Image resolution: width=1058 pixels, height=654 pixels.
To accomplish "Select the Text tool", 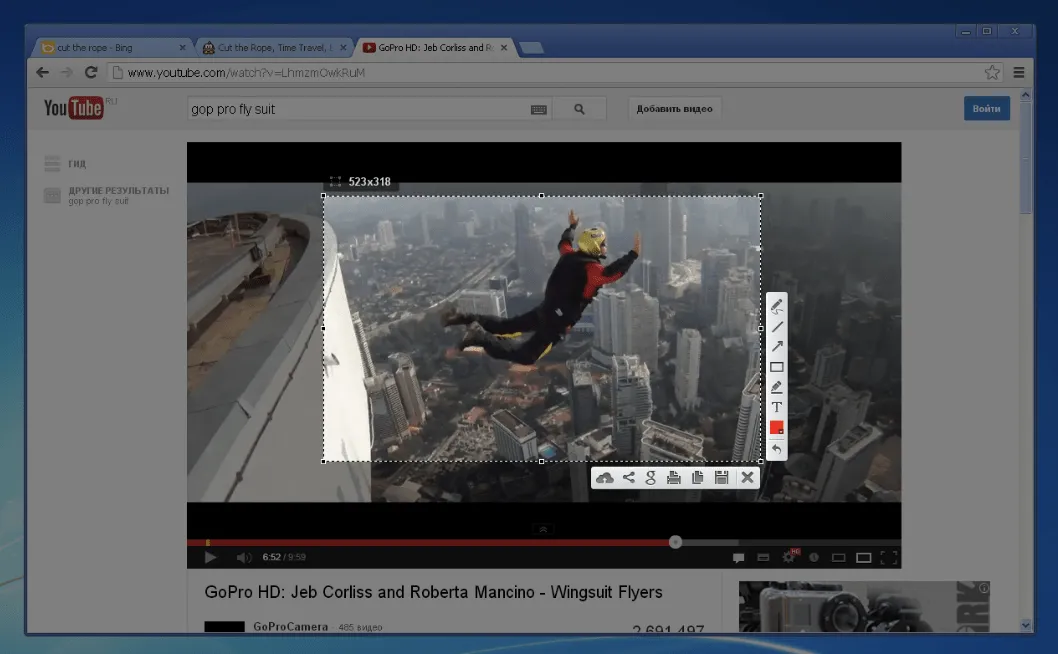I will (x=777, y=407).
